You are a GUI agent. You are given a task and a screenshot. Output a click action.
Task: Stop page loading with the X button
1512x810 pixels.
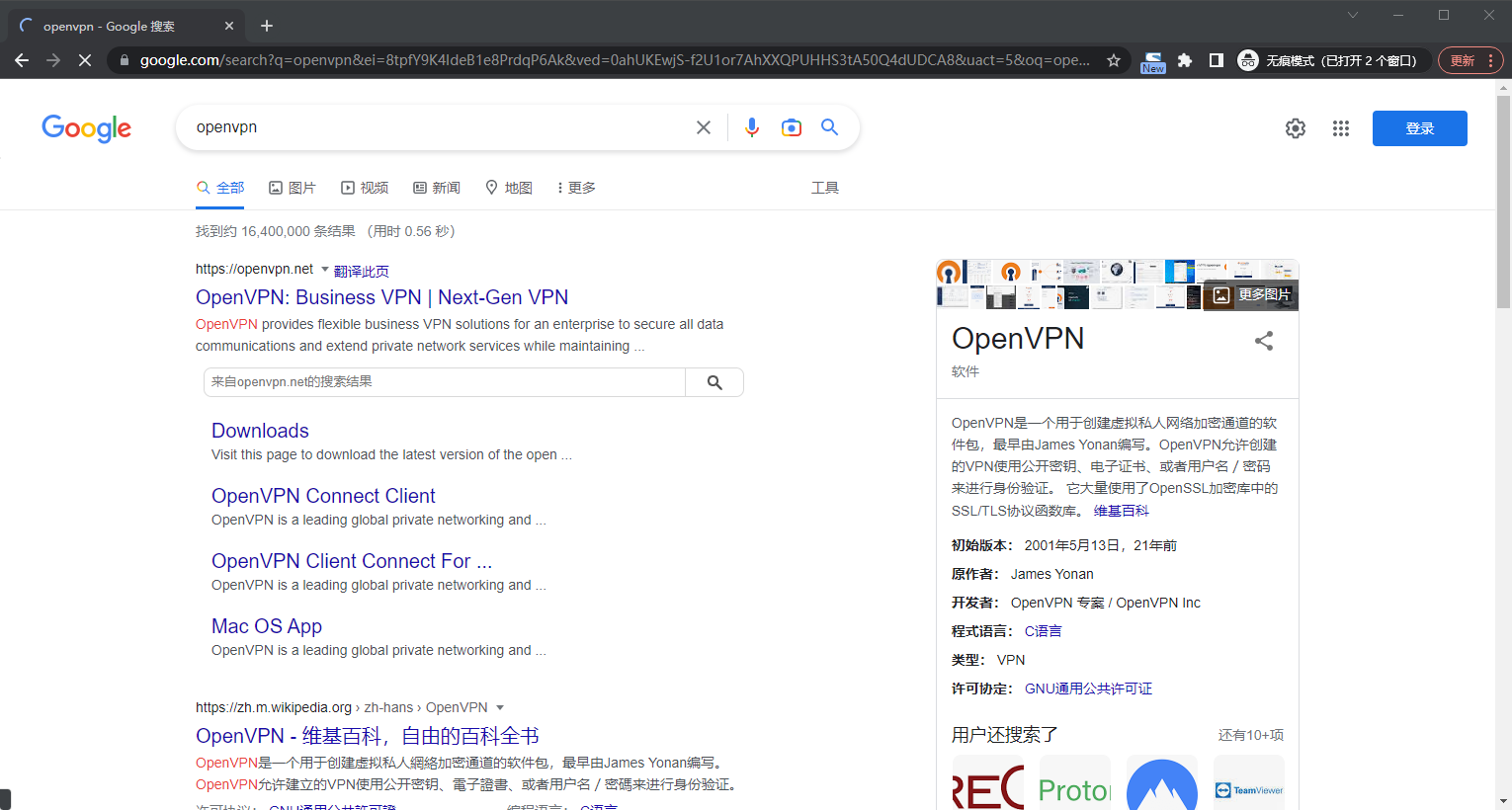point(85,60)
